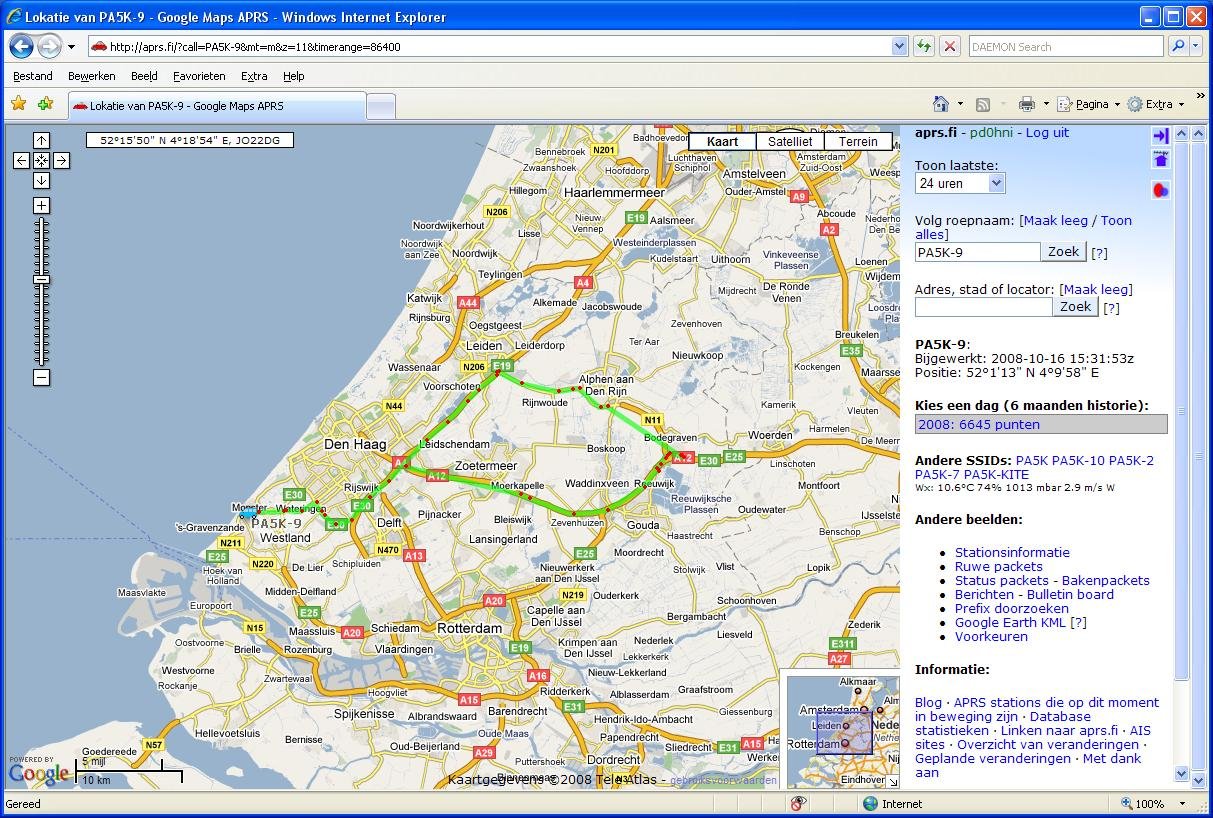Screen dimensions: 1213x818
Task: Expand the Extra menu dropdown arrow
Action: [x=1181, y=104]
